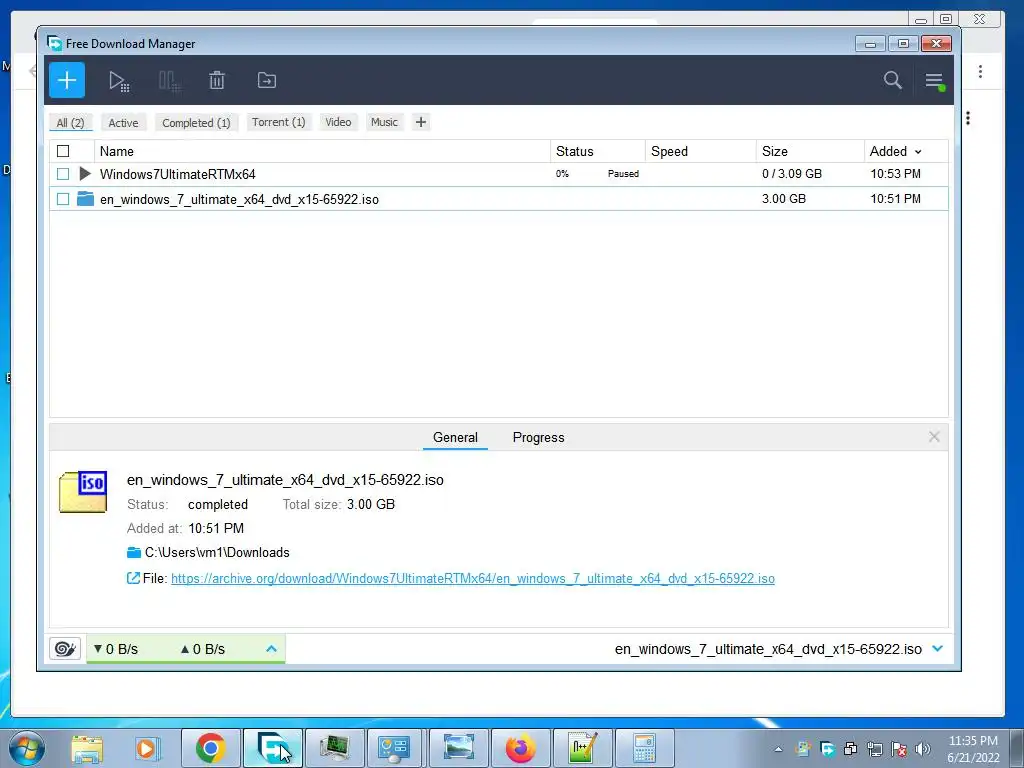
Task: Close the download details panel
Action: click(x=934, y=437)
